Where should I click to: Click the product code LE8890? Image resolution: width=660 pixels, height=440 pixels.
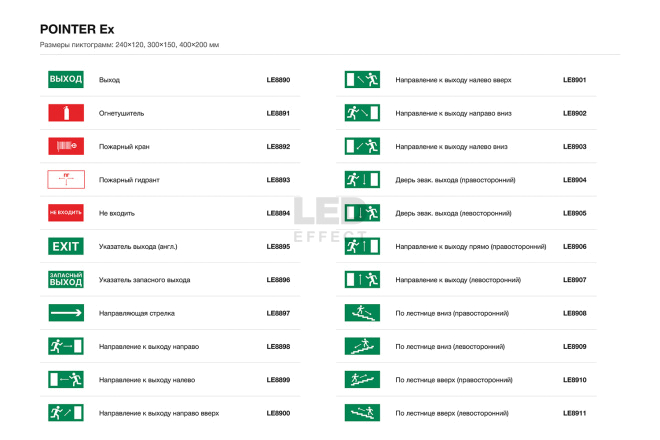click(278, 80)
